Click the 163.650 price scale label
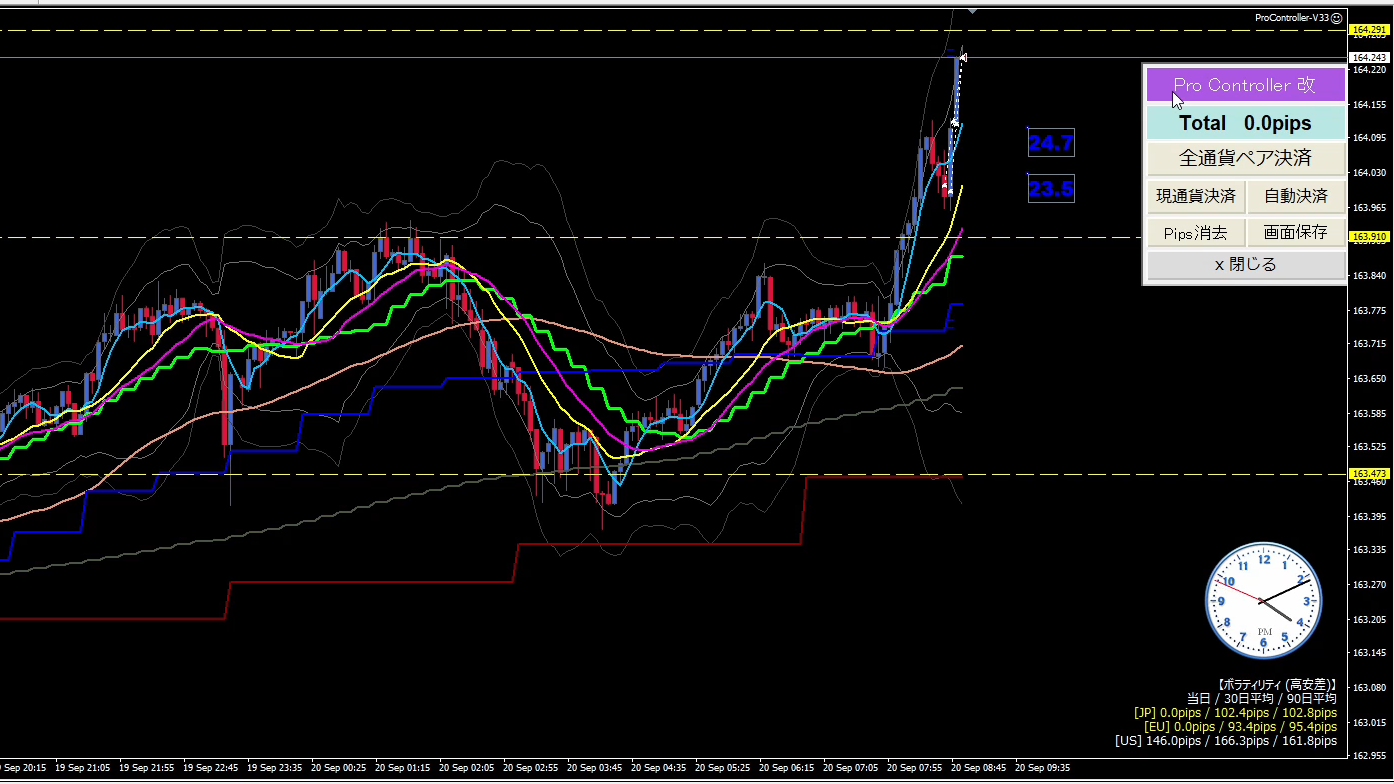 [1368, 379]
